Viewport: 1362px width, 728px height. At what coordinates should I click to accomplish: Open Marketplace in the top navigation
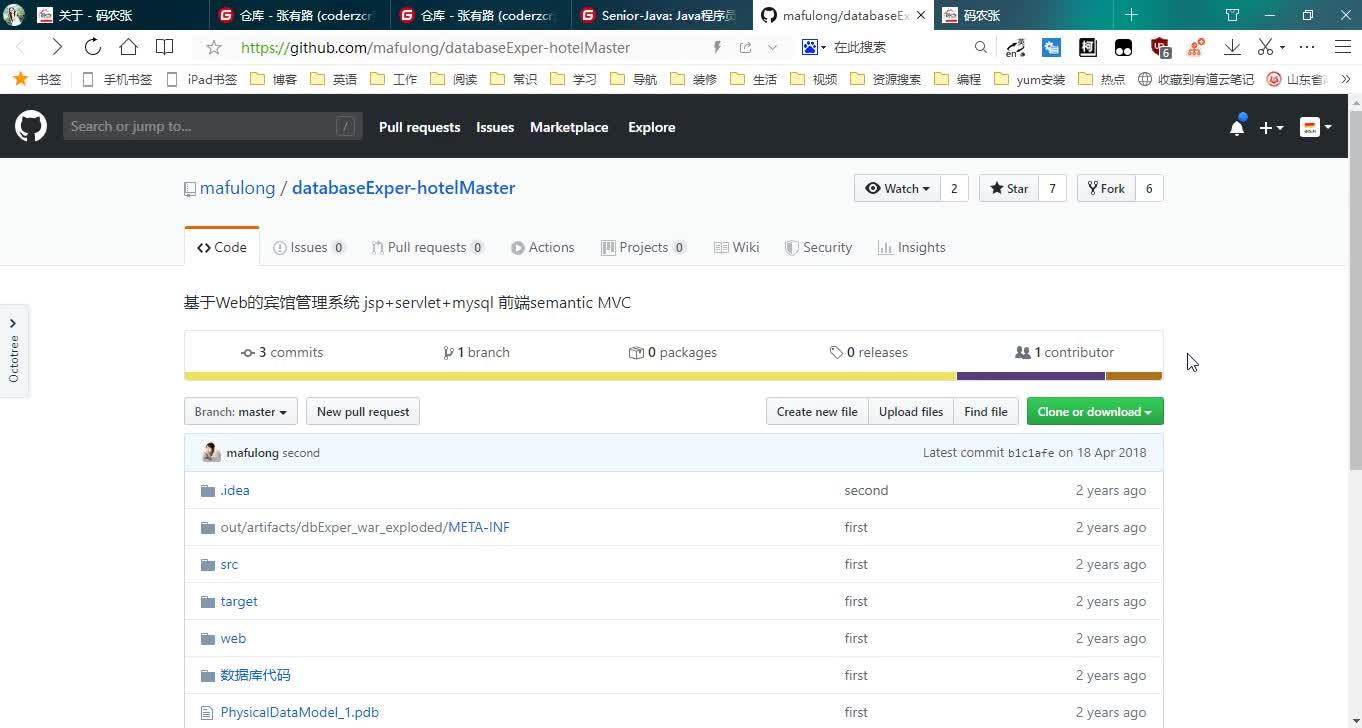tap(569, 127)
